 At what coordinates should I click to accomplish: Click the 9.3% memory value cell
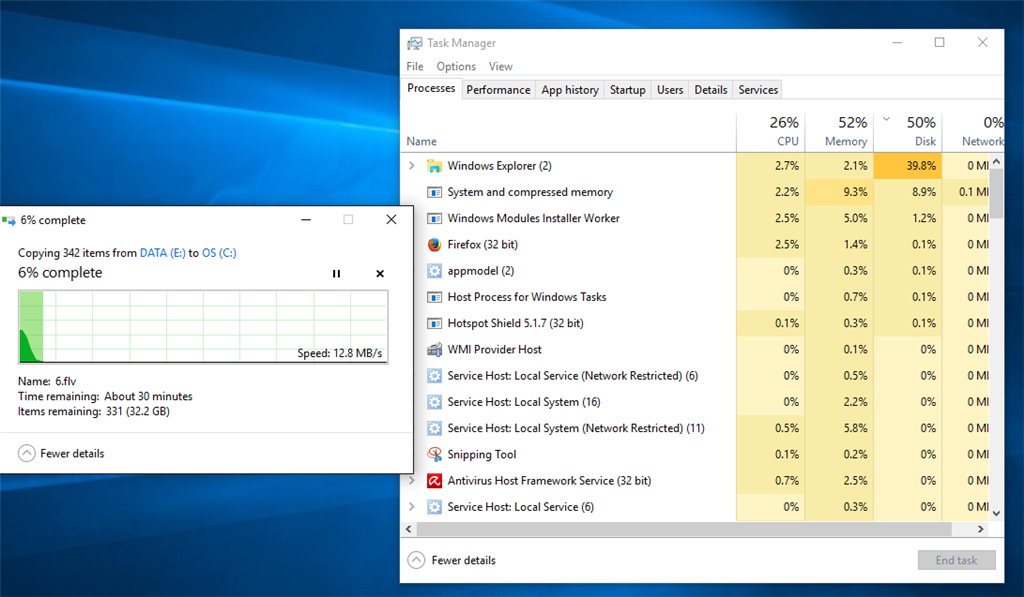tap(839, 192)
